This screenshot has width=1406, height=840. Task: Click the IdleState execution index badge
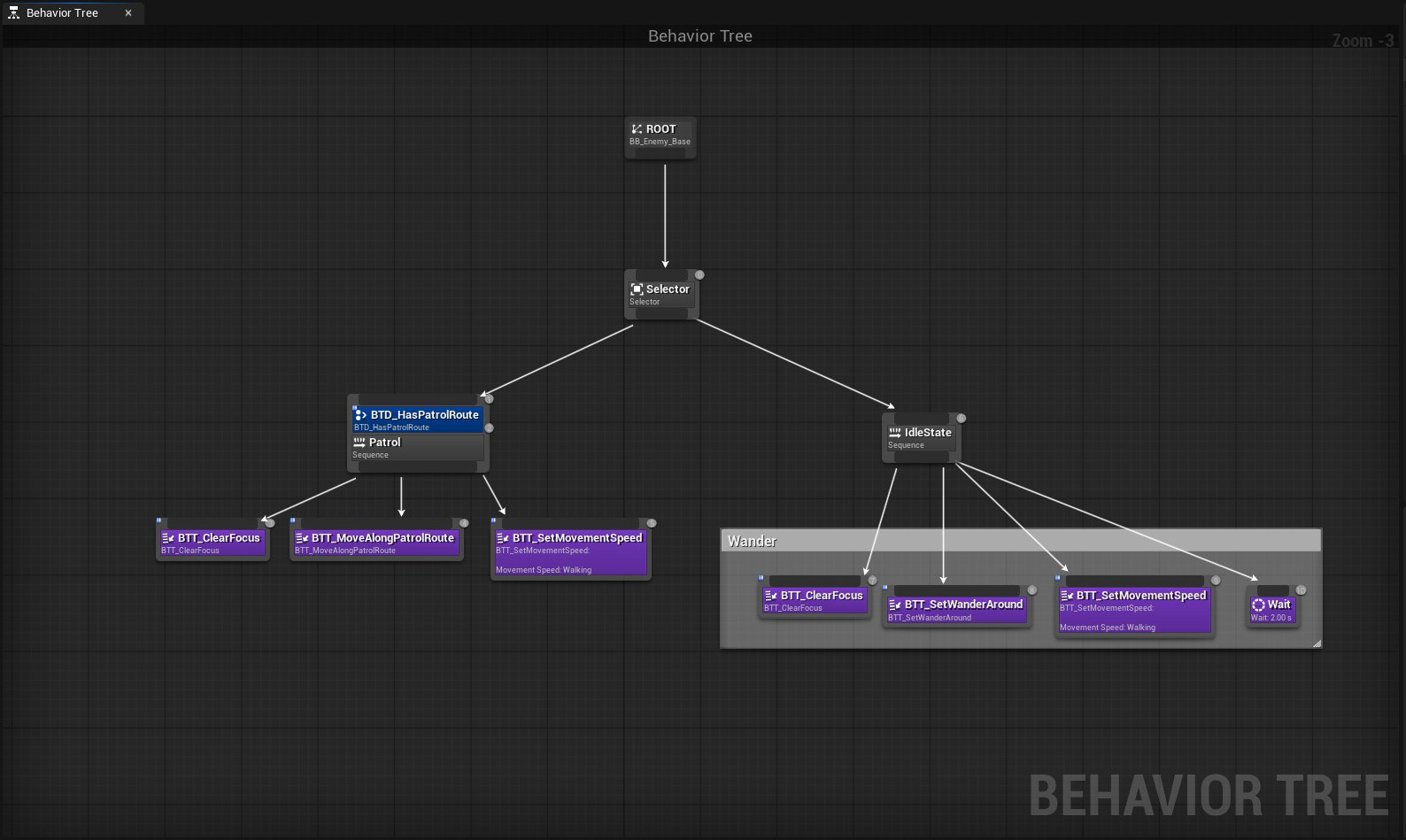(x=962, y=419)
